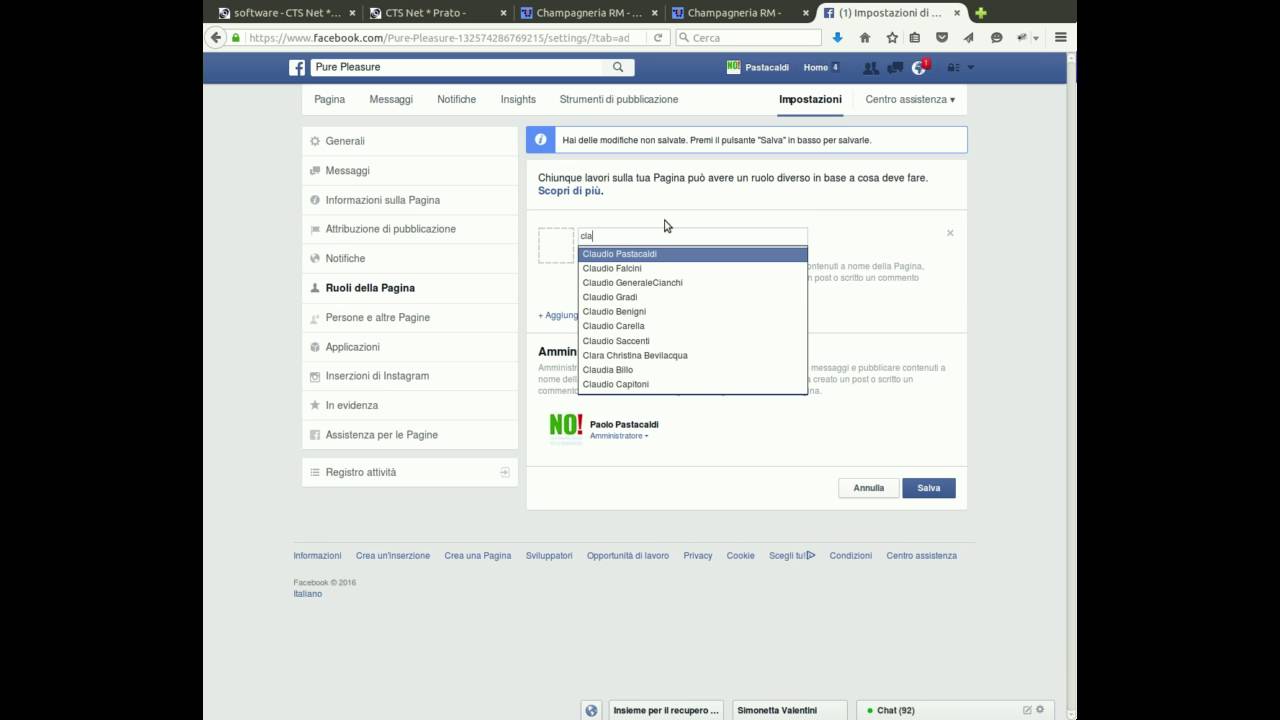
Task: Switch to the Messaggi tab
Action: point(391,99)
